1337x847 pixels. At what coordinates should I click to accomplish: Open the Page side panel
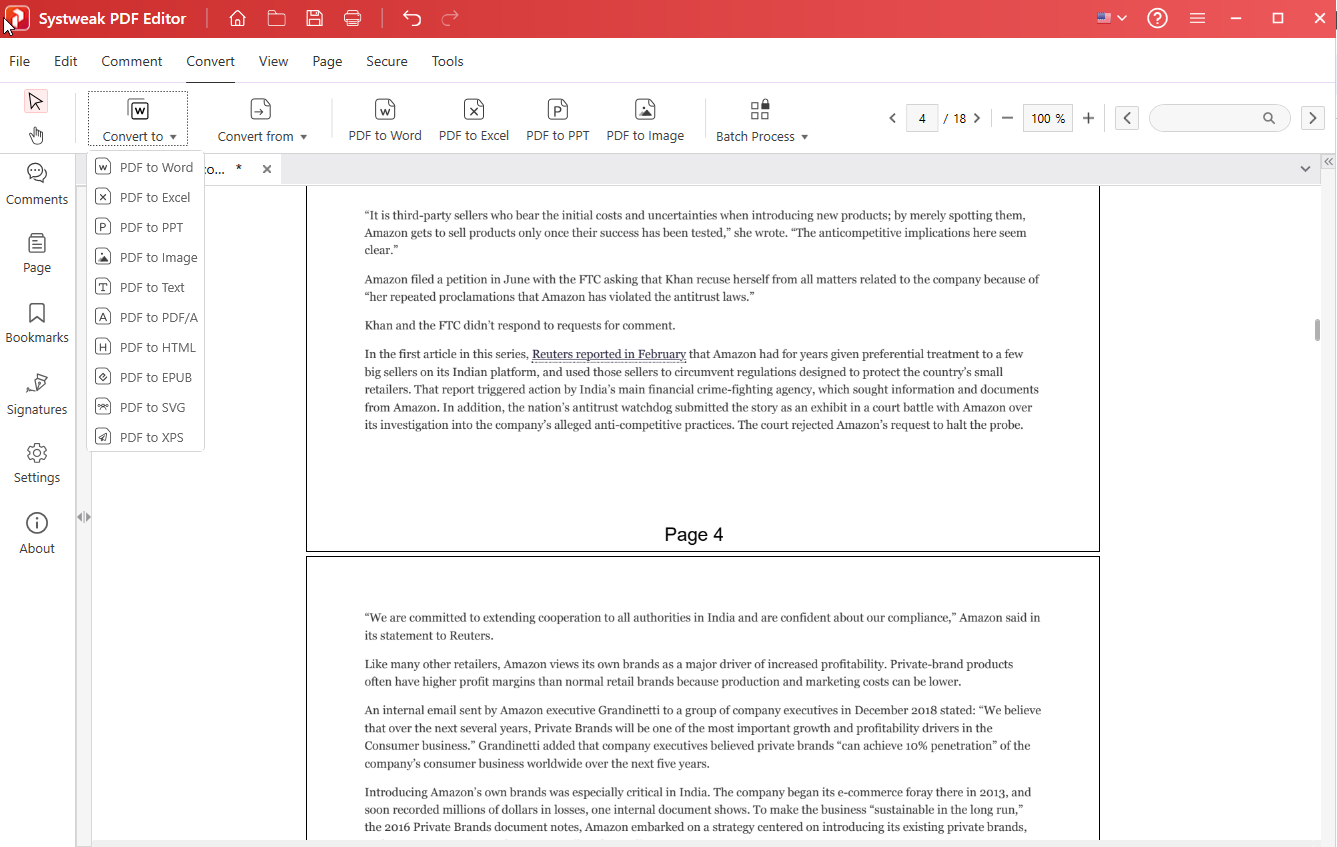(x=37, y=254)
